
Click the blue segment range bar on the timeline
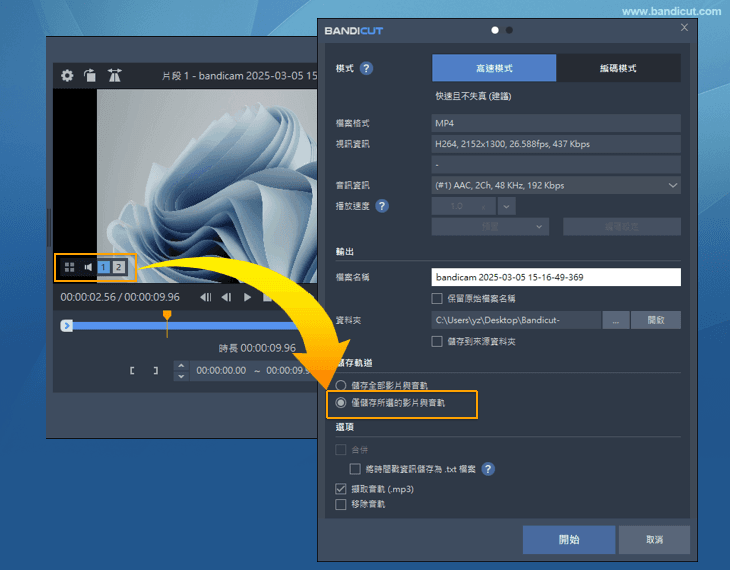pyautogui.click(x=186, y=326)
